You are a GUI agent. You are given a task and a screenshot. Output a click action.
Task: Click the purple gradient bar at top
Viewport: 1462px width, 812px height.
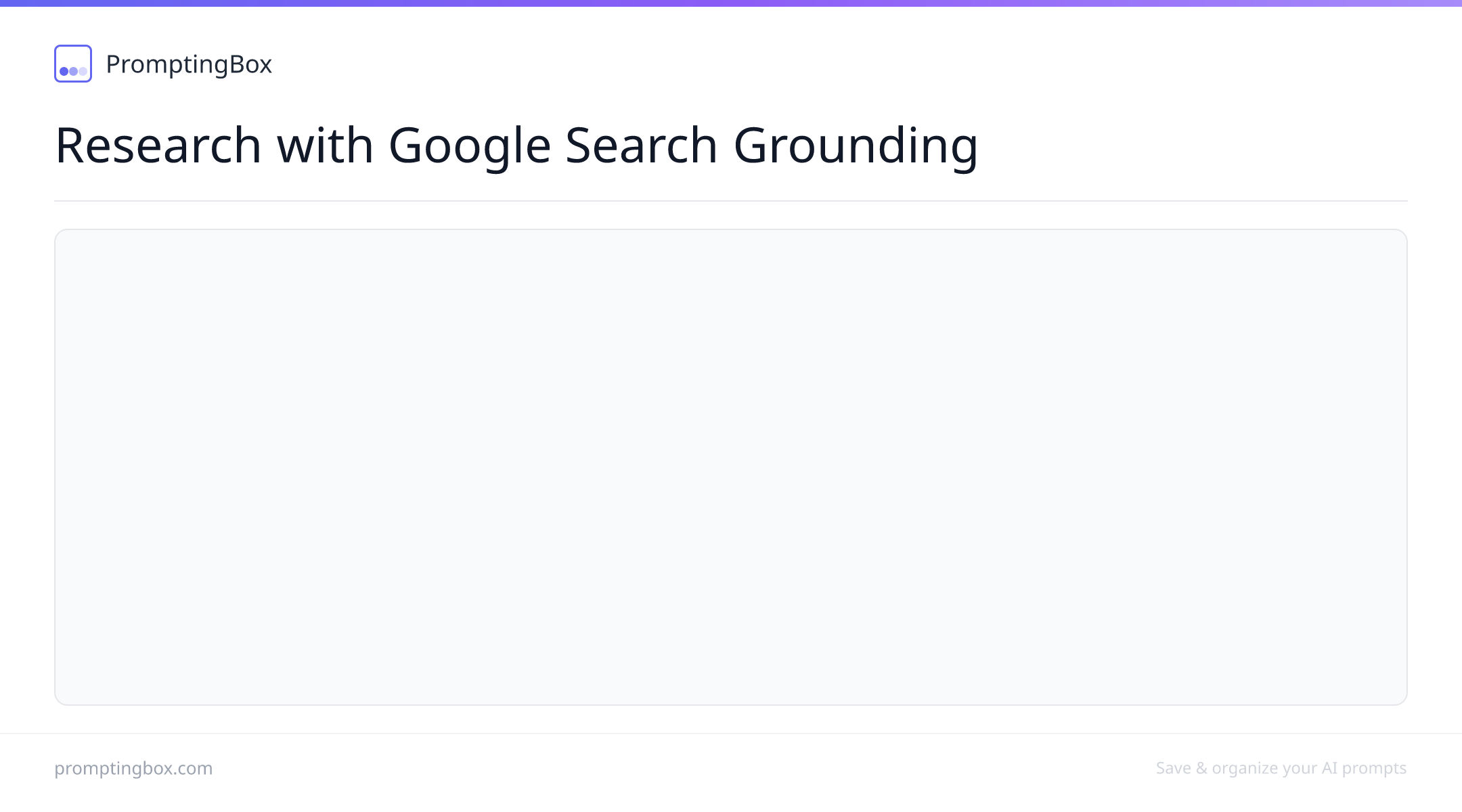[x=731, y=3]
